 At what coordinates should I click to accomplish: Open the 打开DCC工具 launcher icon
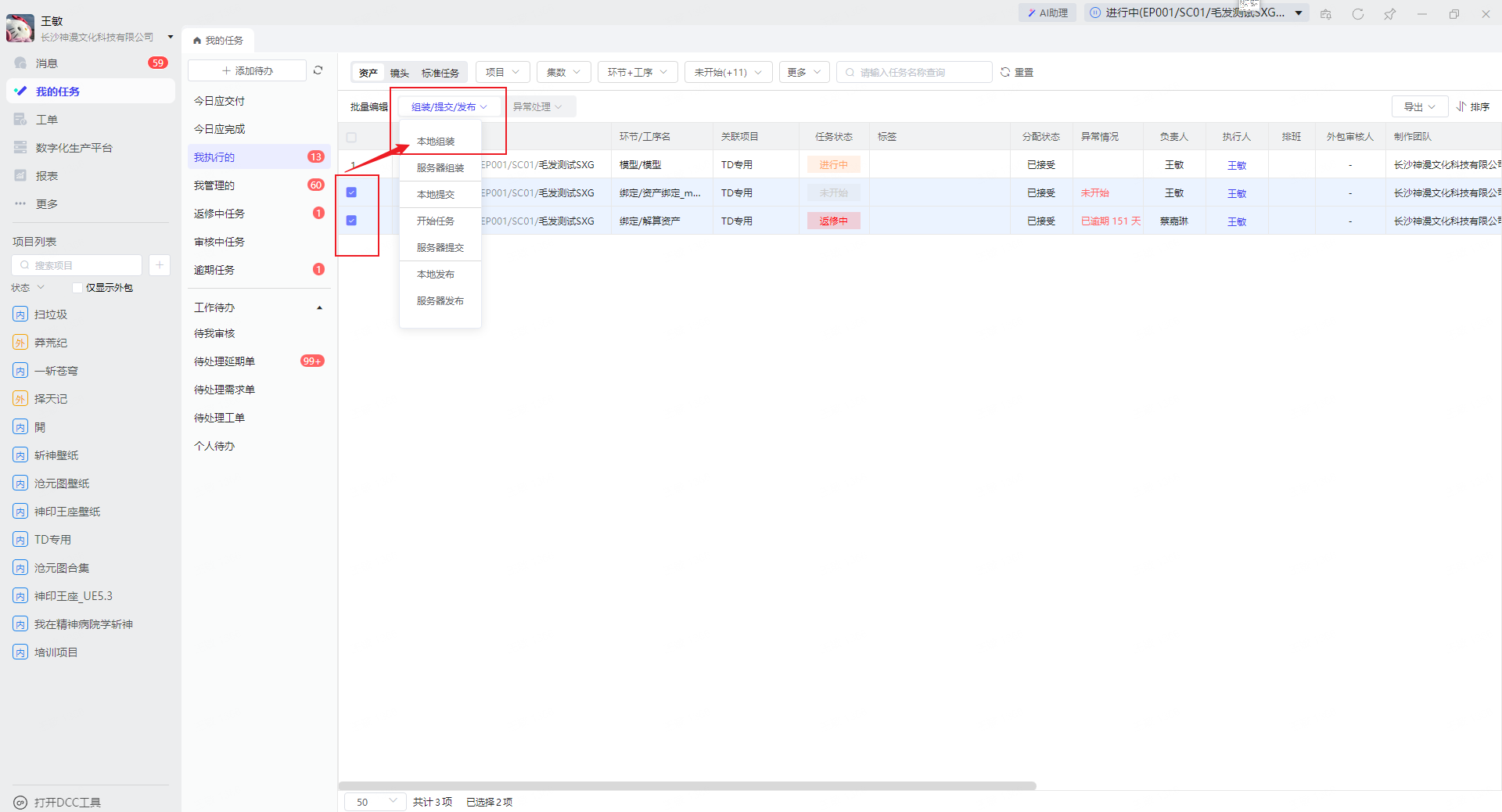(x=21, y=803)
